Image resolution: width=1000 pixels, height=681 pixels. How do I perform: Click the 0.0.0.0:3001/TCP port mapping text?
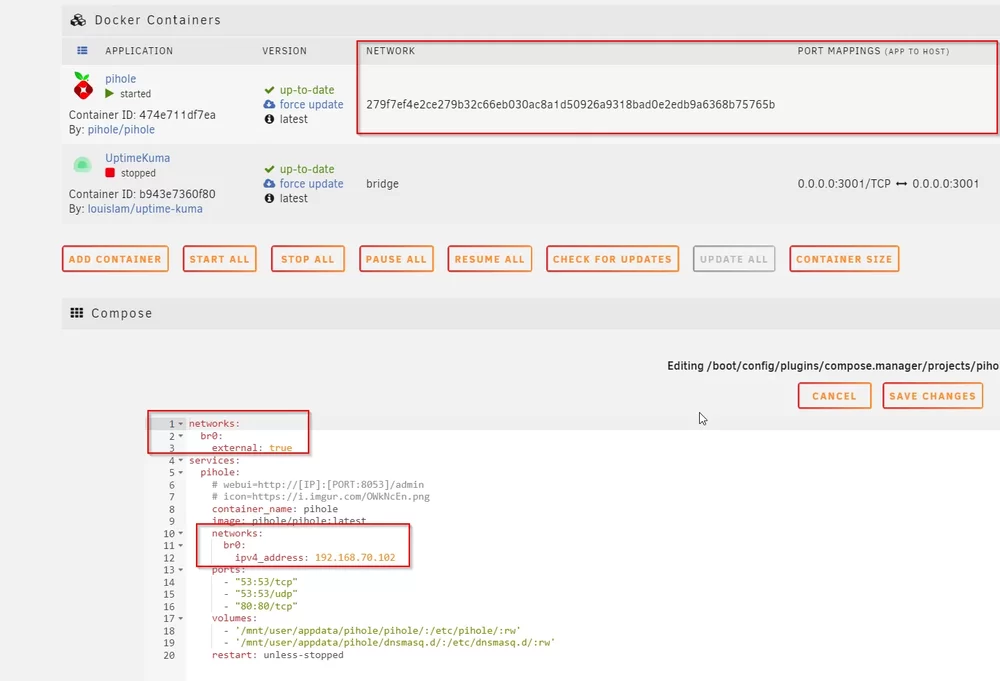click(x=844, y=184)
